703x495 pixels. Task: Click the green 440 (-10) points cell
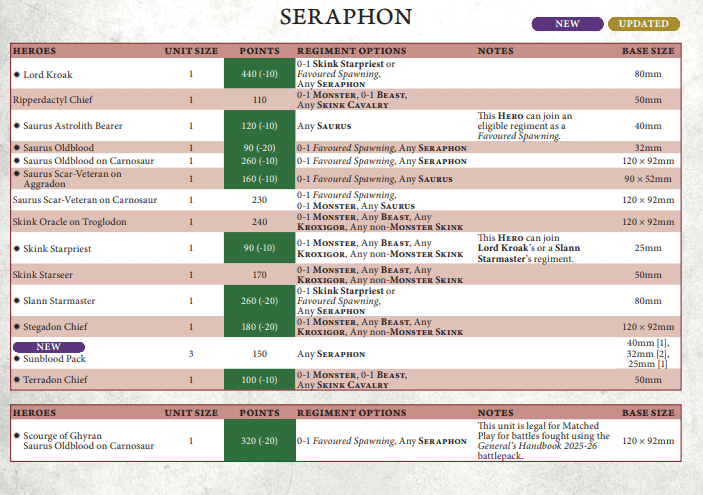point(260,74)
